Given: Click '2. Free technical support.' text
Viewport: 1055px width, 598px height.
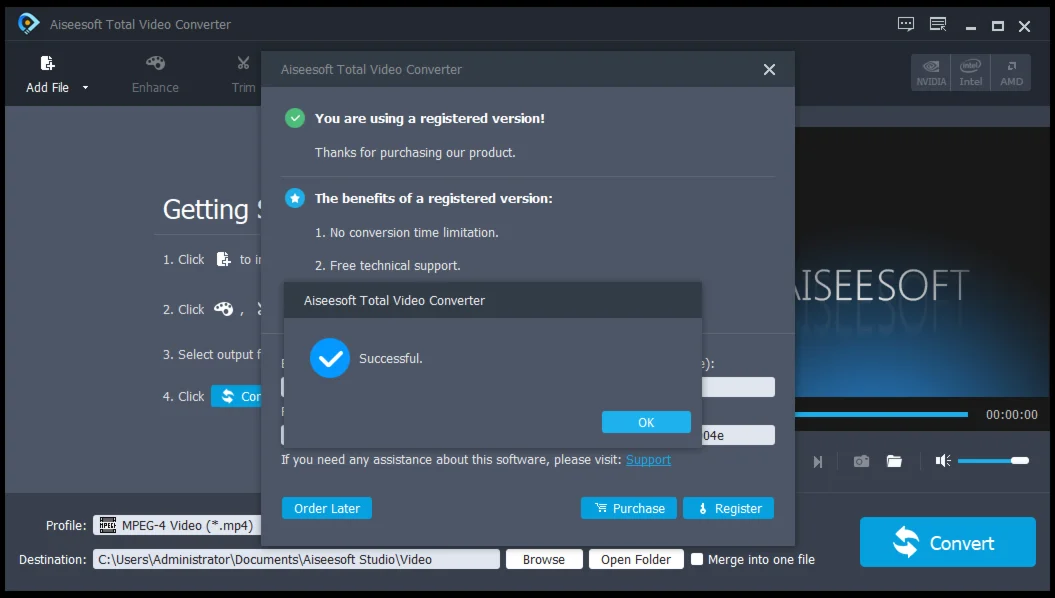Looking at the screenshot, I should (x=388, y=266).
